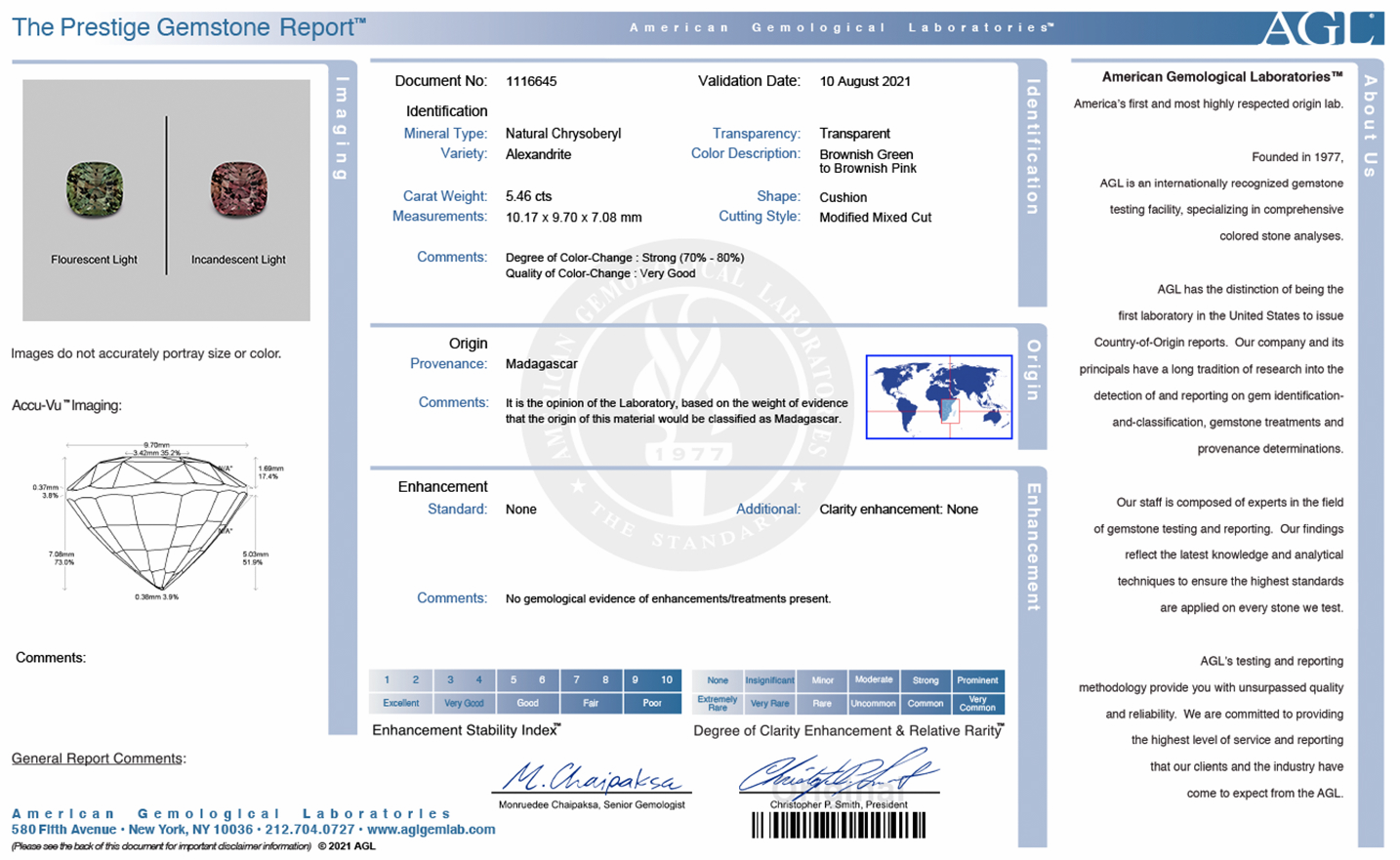Viewport: 1400px width, 860px height.
Task: Click the Fair cell in the stability index
Action: point(591,703)
